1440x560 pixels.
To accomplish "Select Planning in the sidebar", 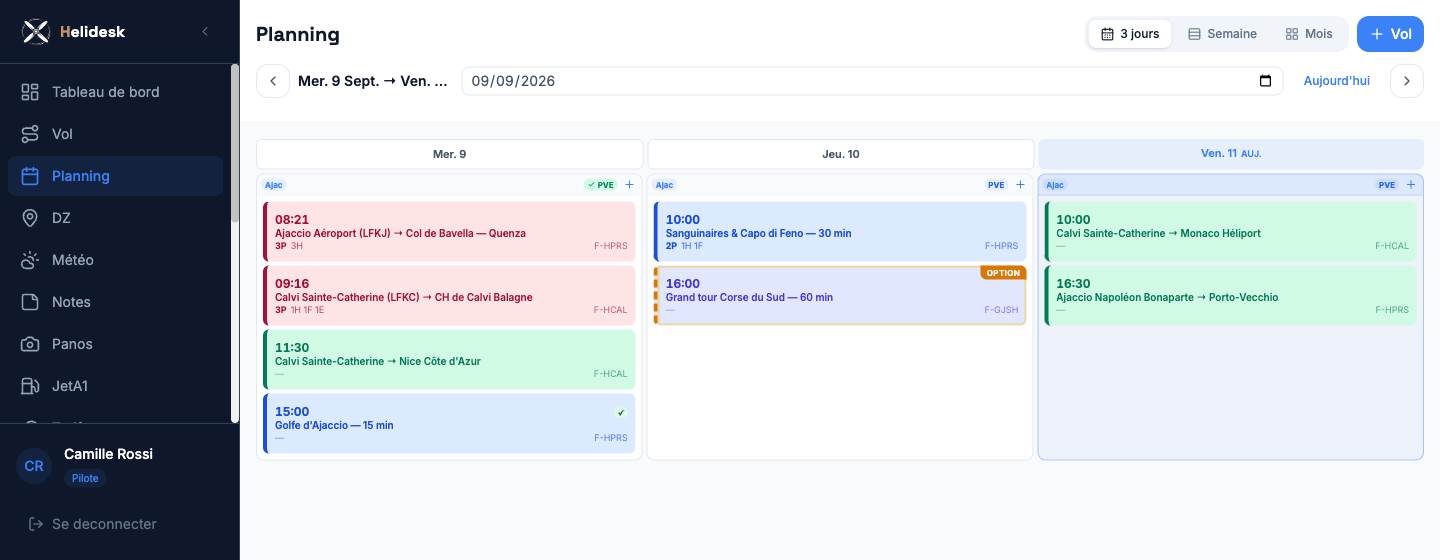I will click(115, 176).
